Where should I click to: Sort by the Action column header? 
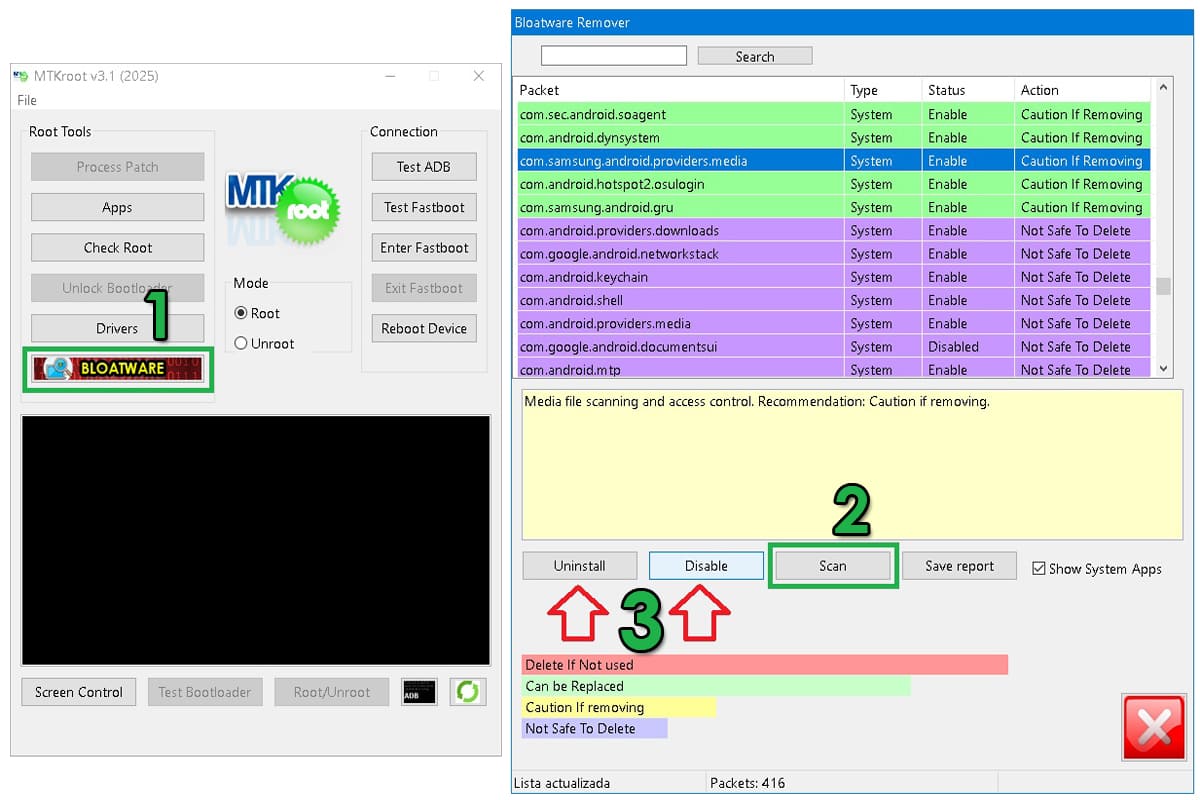(1084, 90)
